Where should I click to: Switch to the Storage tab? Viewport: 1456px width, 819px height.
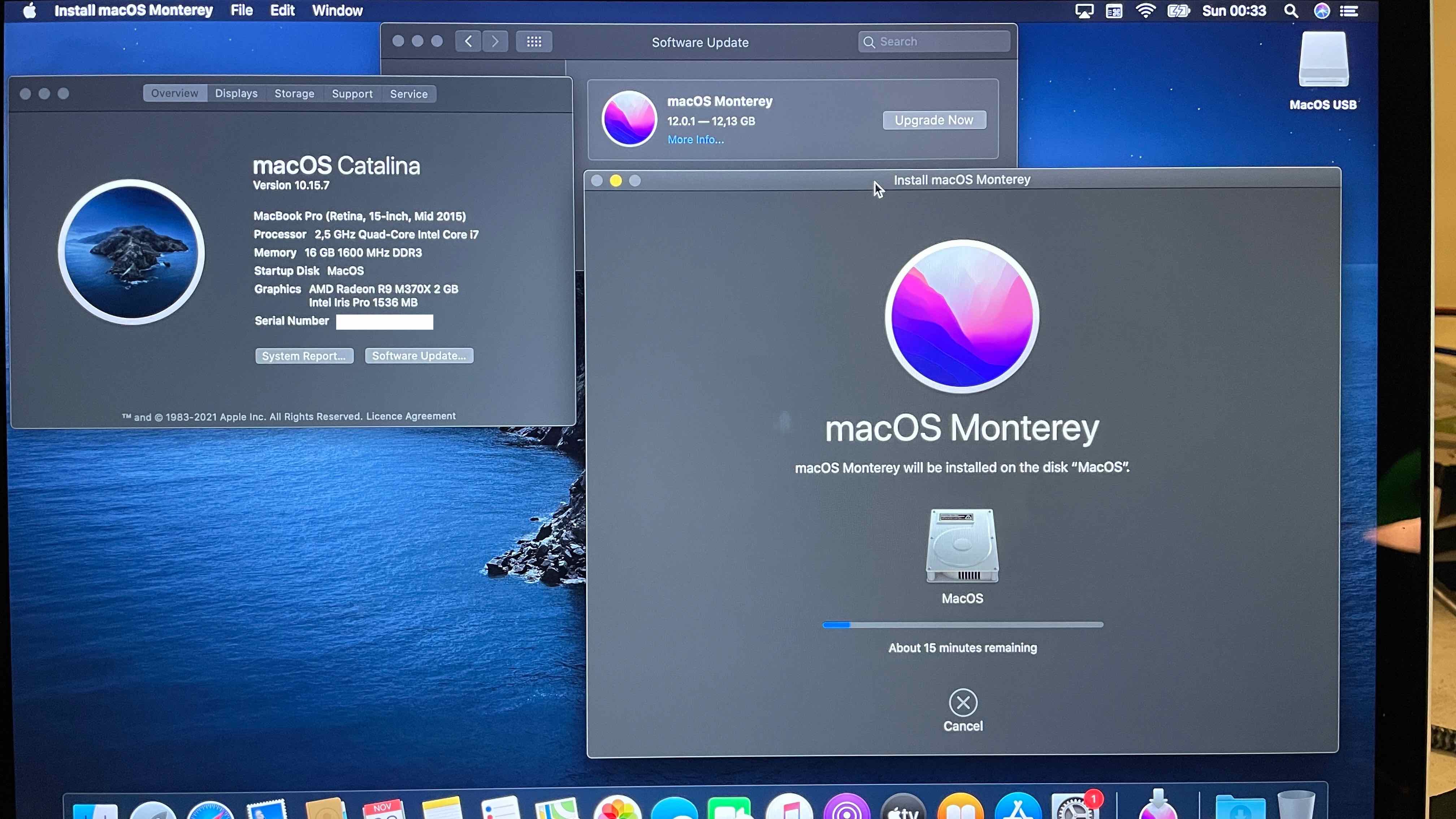(294, 94)
